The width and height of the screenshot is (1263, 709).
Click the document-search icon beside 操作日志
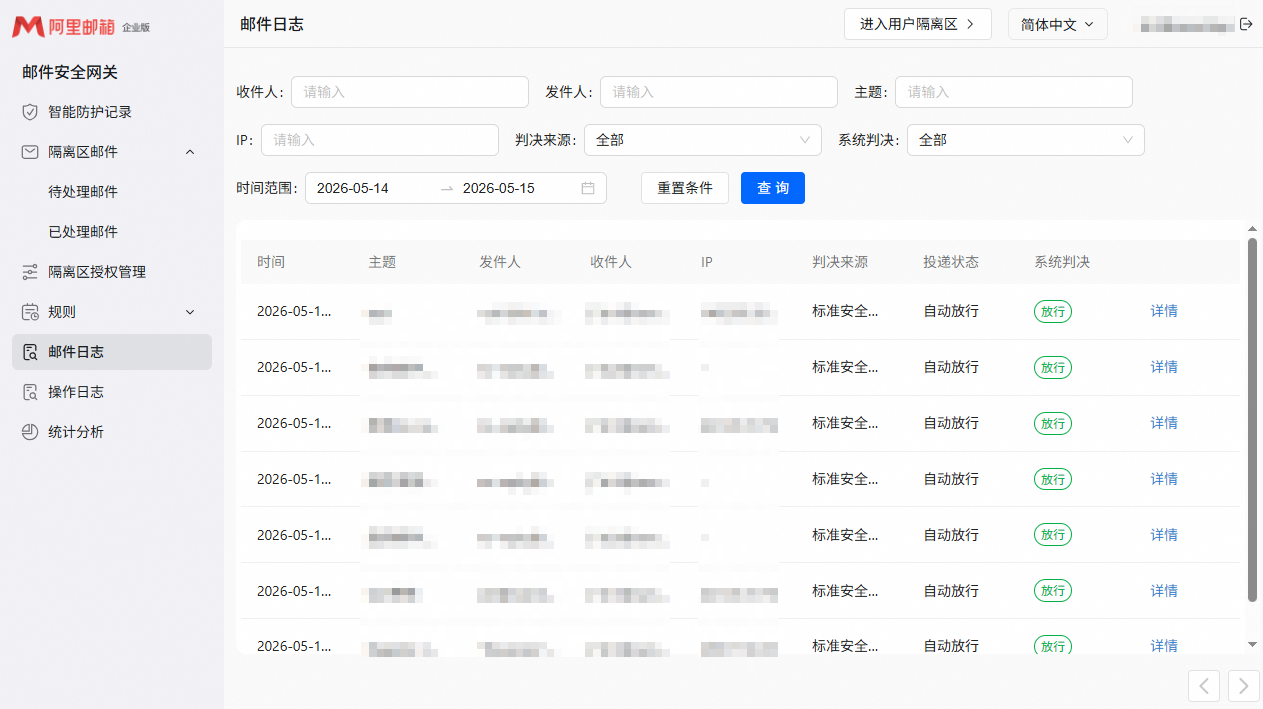(x=30, y=392)
